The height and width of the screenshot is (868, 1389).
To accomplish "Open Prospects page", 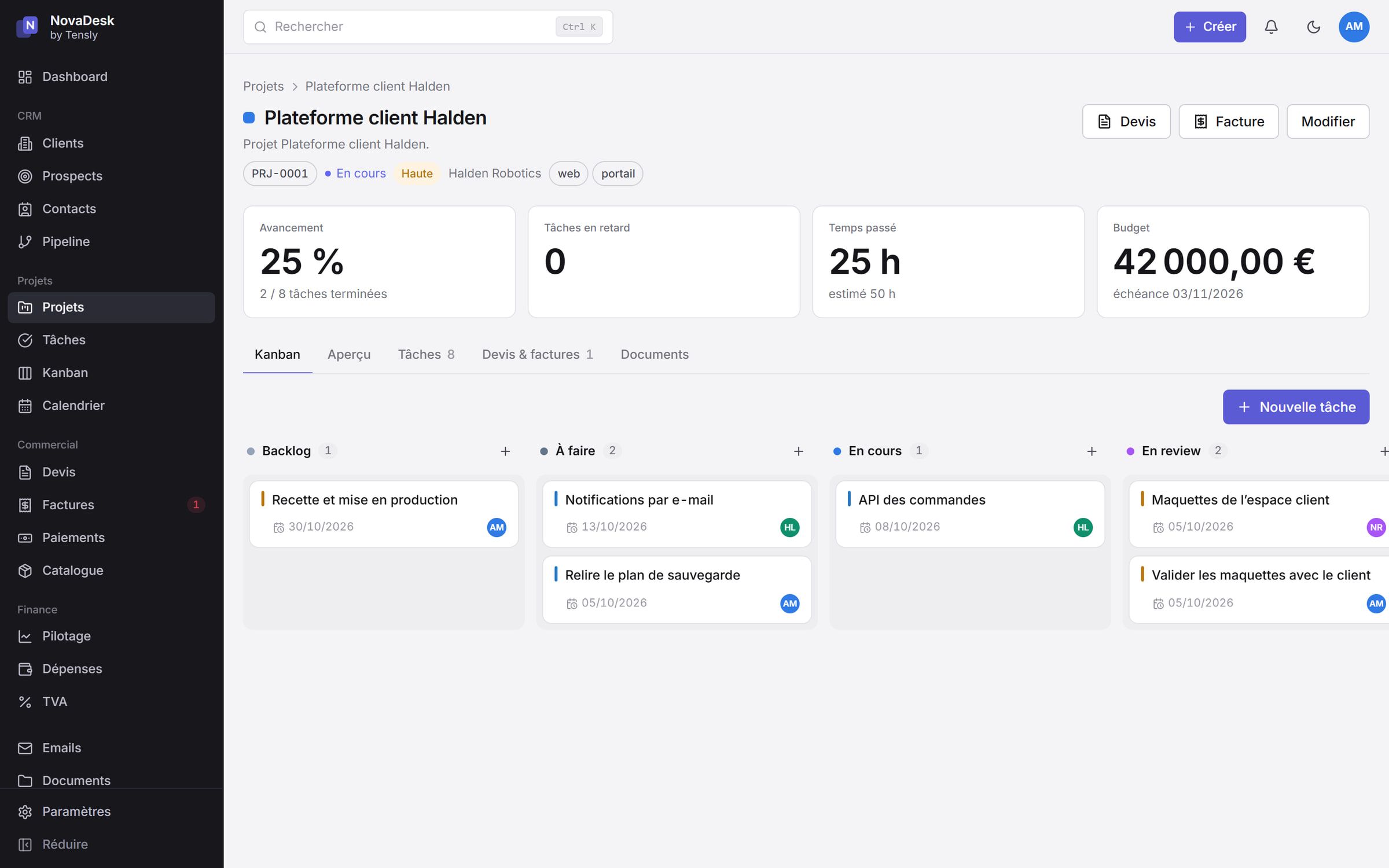I will click(x=111, y=176).
